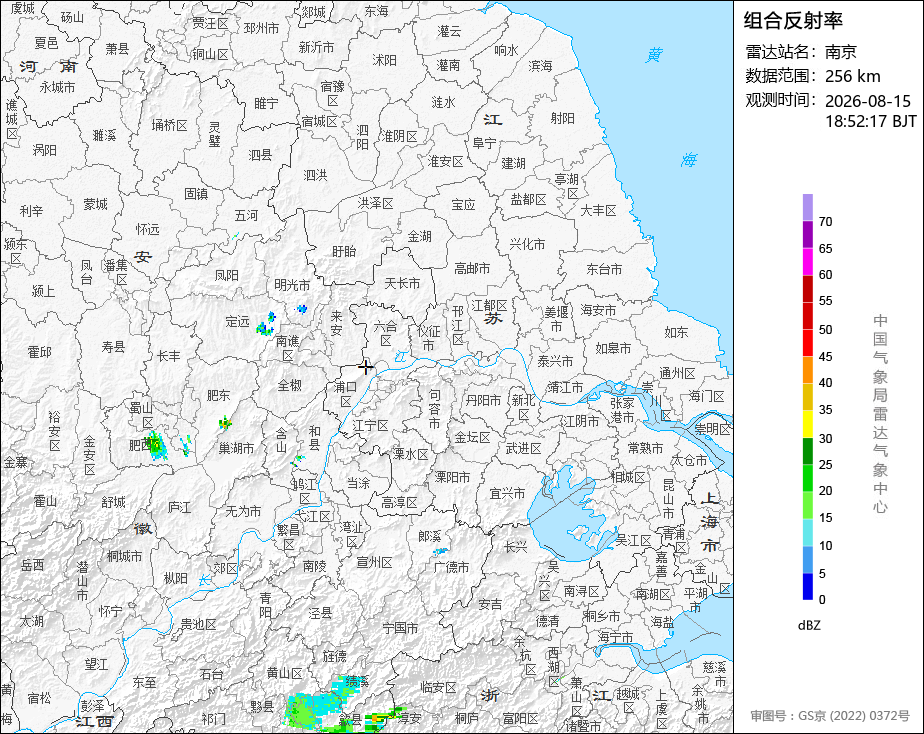Click the 审图号 GS京 (2022) 0372号 text
This screenshot has width=924, height=734.
pyautogui.click(x=830, y=716)
